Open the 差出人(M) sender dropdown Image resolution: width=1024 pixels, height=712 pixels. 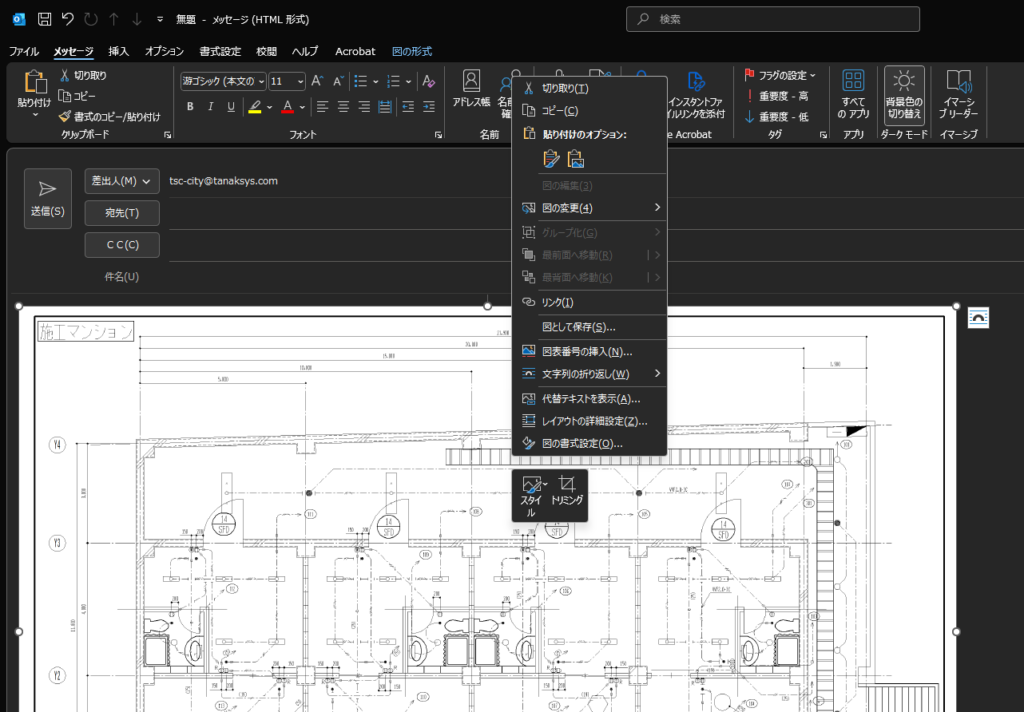pos(121,181)
